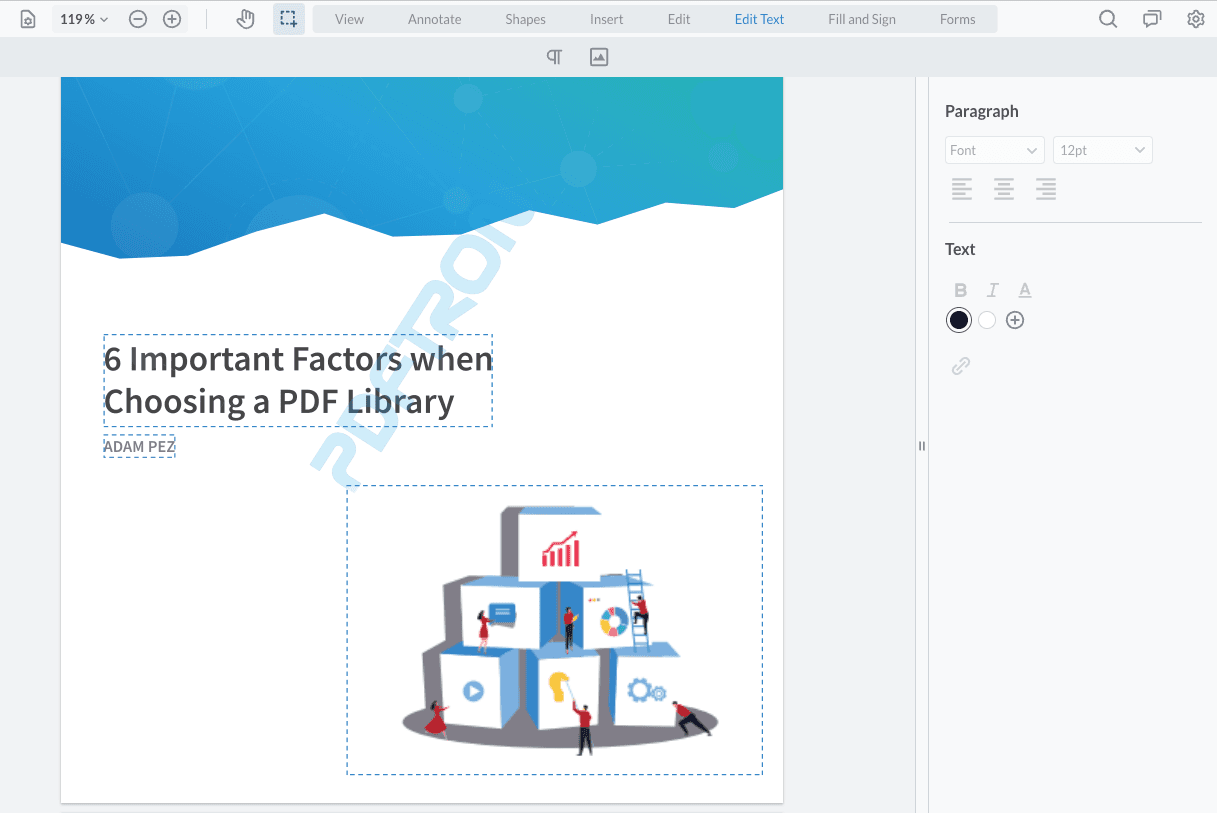1217x813 pixels.
Task: Click the ADAM PEZ text box
Action: tap(139, 447)
